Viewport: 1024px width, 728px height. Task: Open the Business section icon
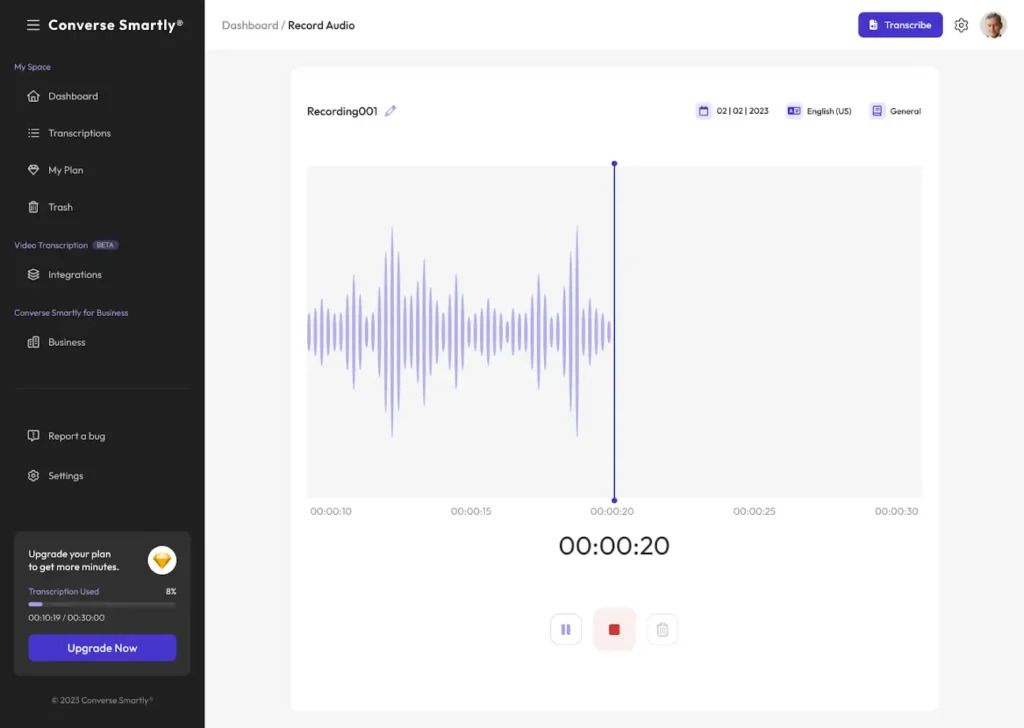33,341
